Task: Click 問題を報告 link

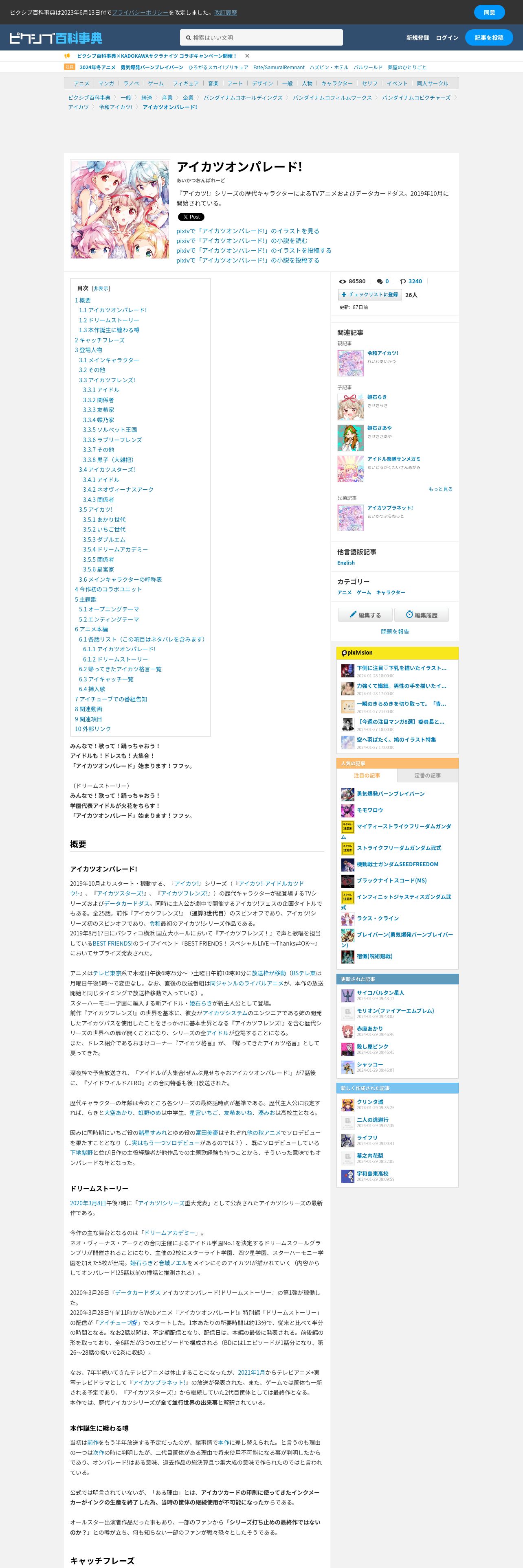Action: 395,632
